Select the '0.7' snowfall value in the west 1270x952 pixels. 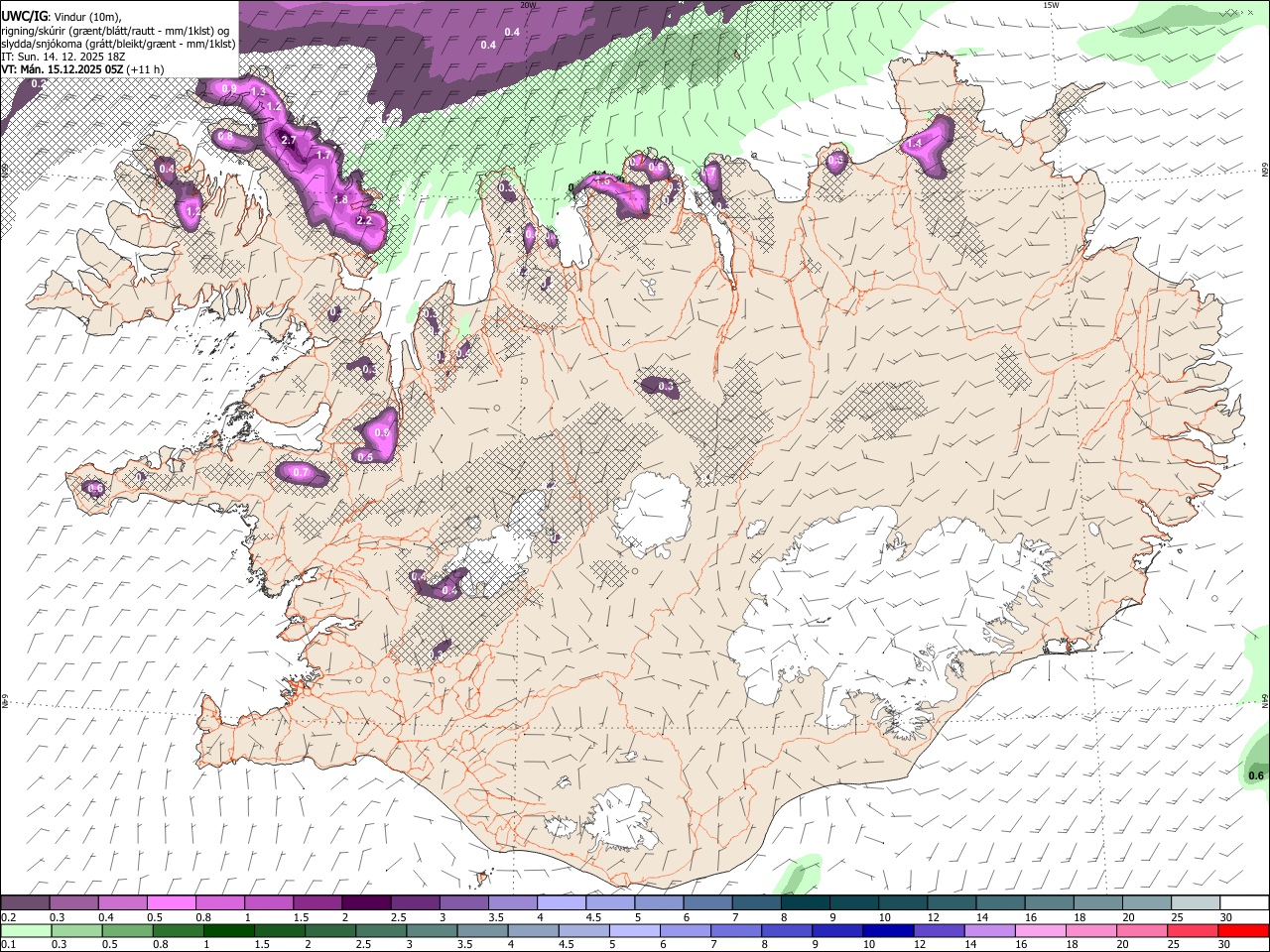tap(302, 474)
